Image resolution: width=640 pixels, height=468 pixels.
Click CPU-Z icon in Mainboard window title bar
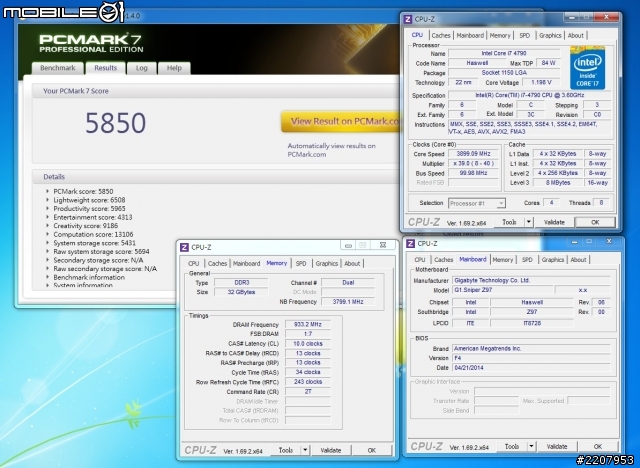410,244
